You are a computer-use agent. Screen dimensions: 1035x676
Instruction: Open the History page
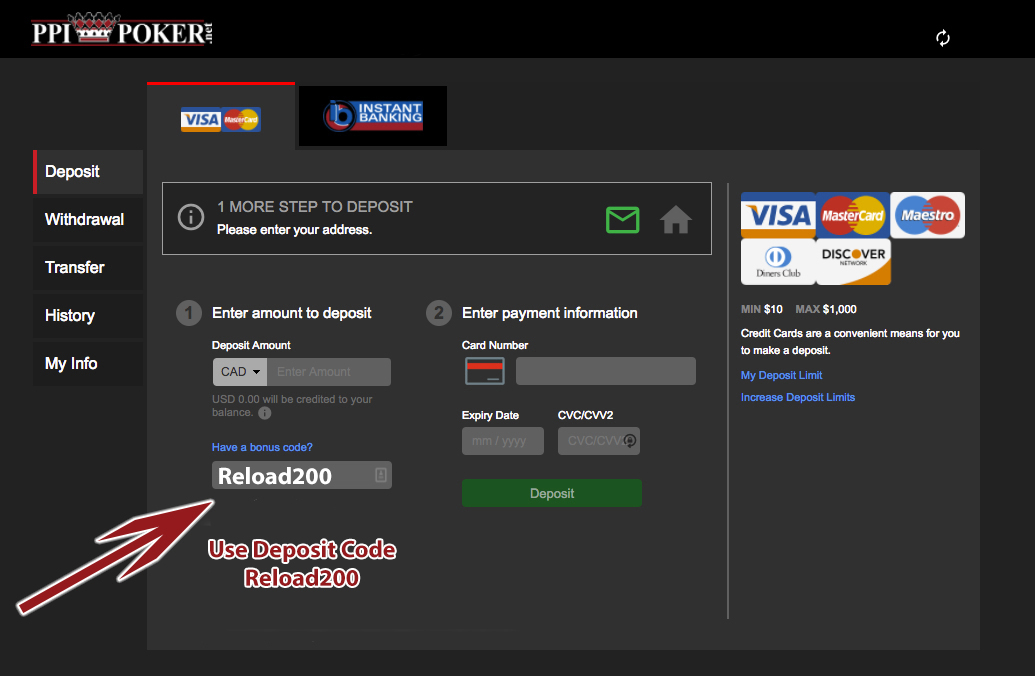pyautogui.click(x=88, y=316)
